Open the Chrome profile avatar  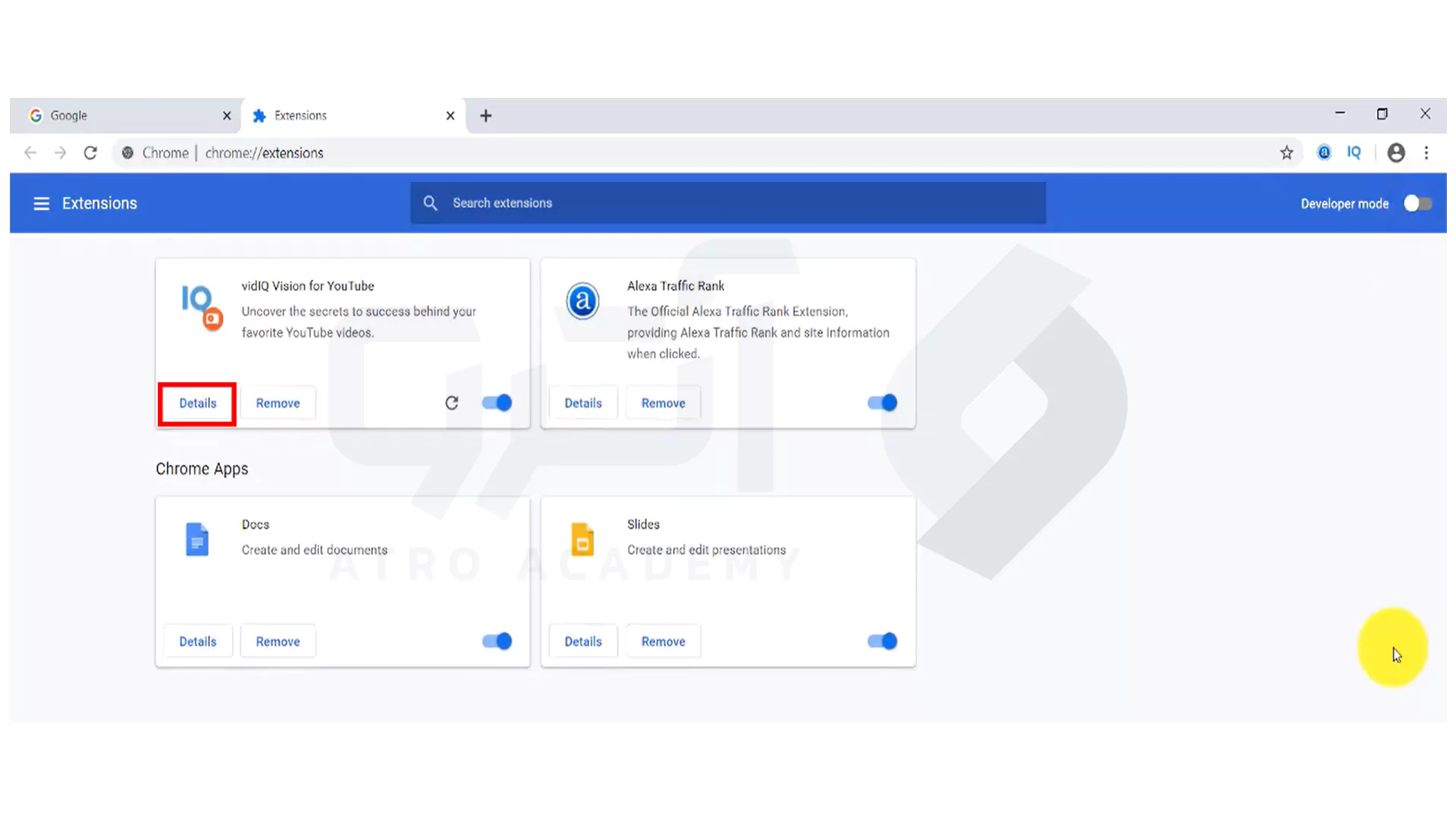click(x=1396, y=152)
